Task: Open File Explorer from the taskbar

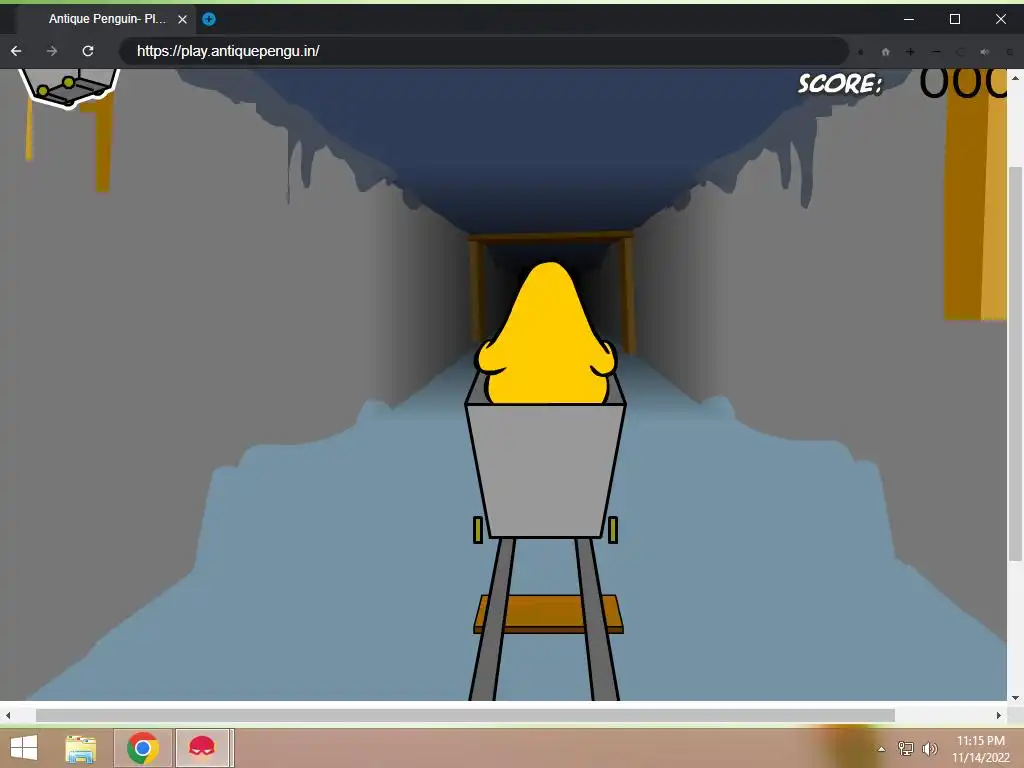Action: pyautogui.click(x=81, y=748)
